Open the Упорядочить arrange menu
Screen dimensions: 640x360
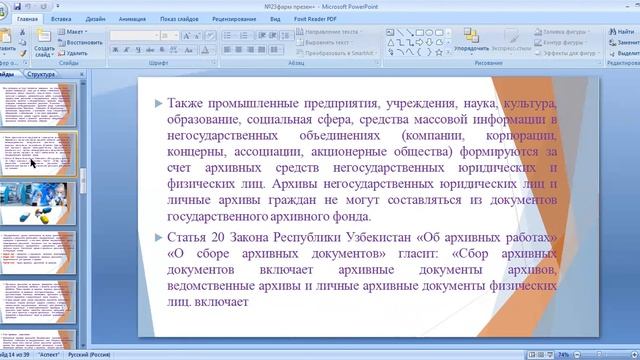tap(471, 42)
